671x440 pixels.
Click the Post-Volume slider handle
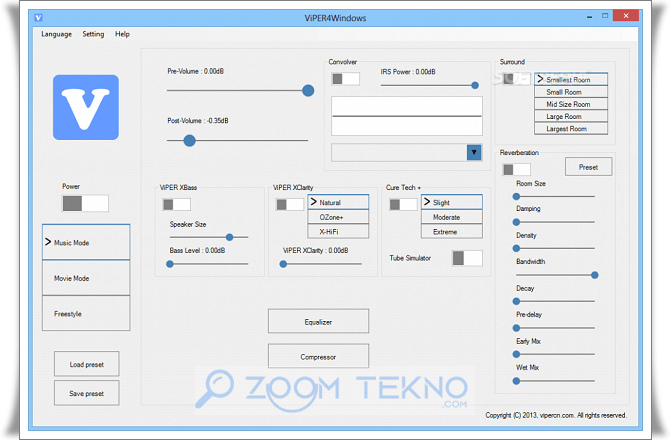pos(190,140)
